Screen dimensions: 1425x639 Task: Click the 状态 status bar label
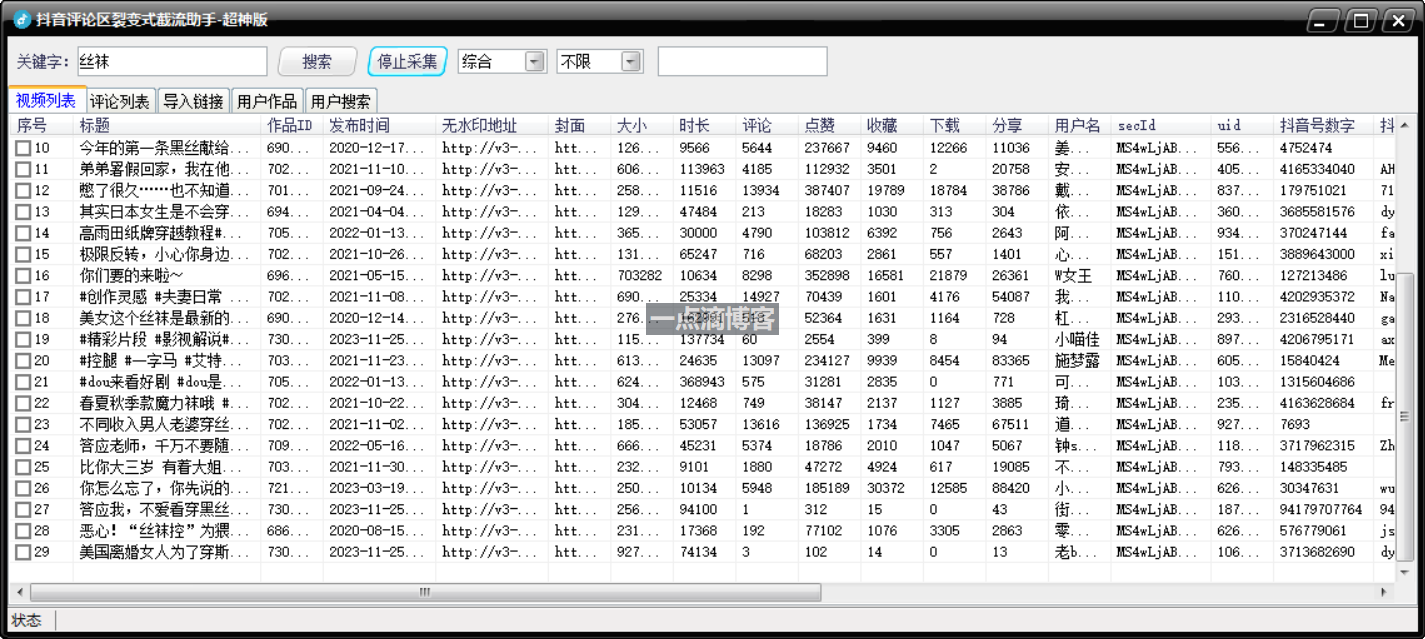(x=27, y=621)
